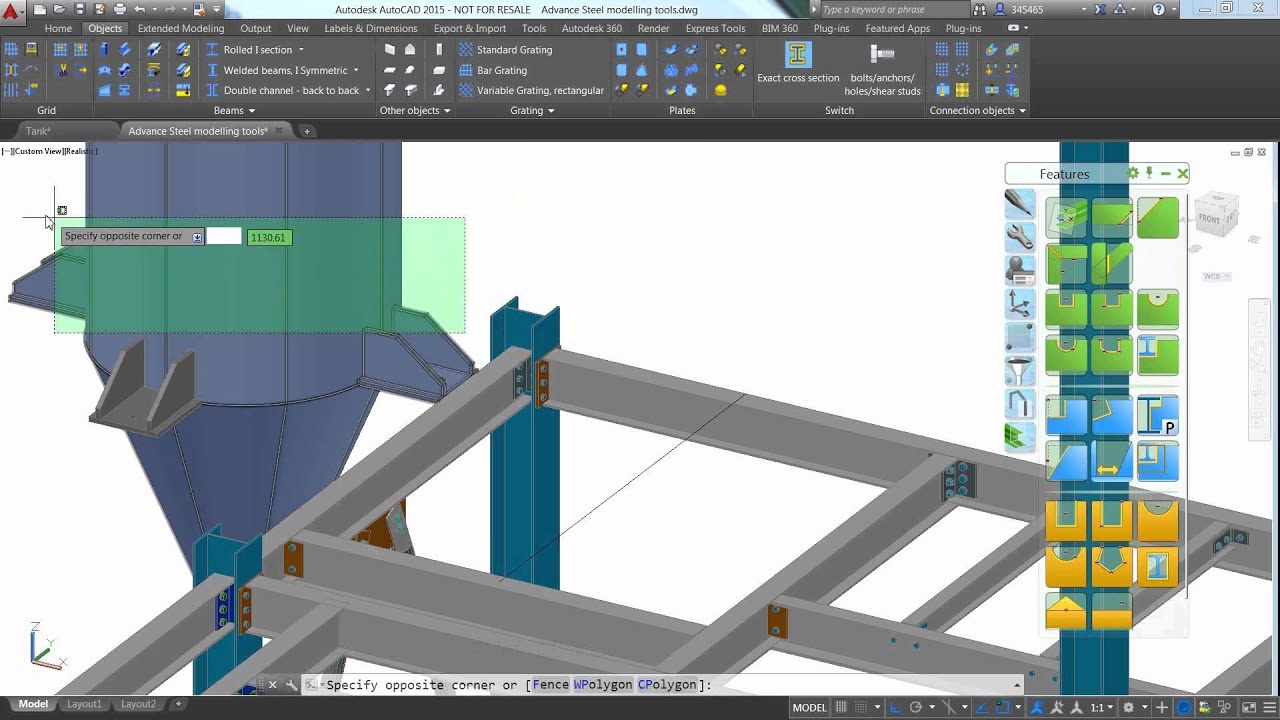The height and width of the screenshot is (720, 1280).
Task: Open the Extended Modeling ribbon tab
Action: pyautogui.click(x=181, y=29)
